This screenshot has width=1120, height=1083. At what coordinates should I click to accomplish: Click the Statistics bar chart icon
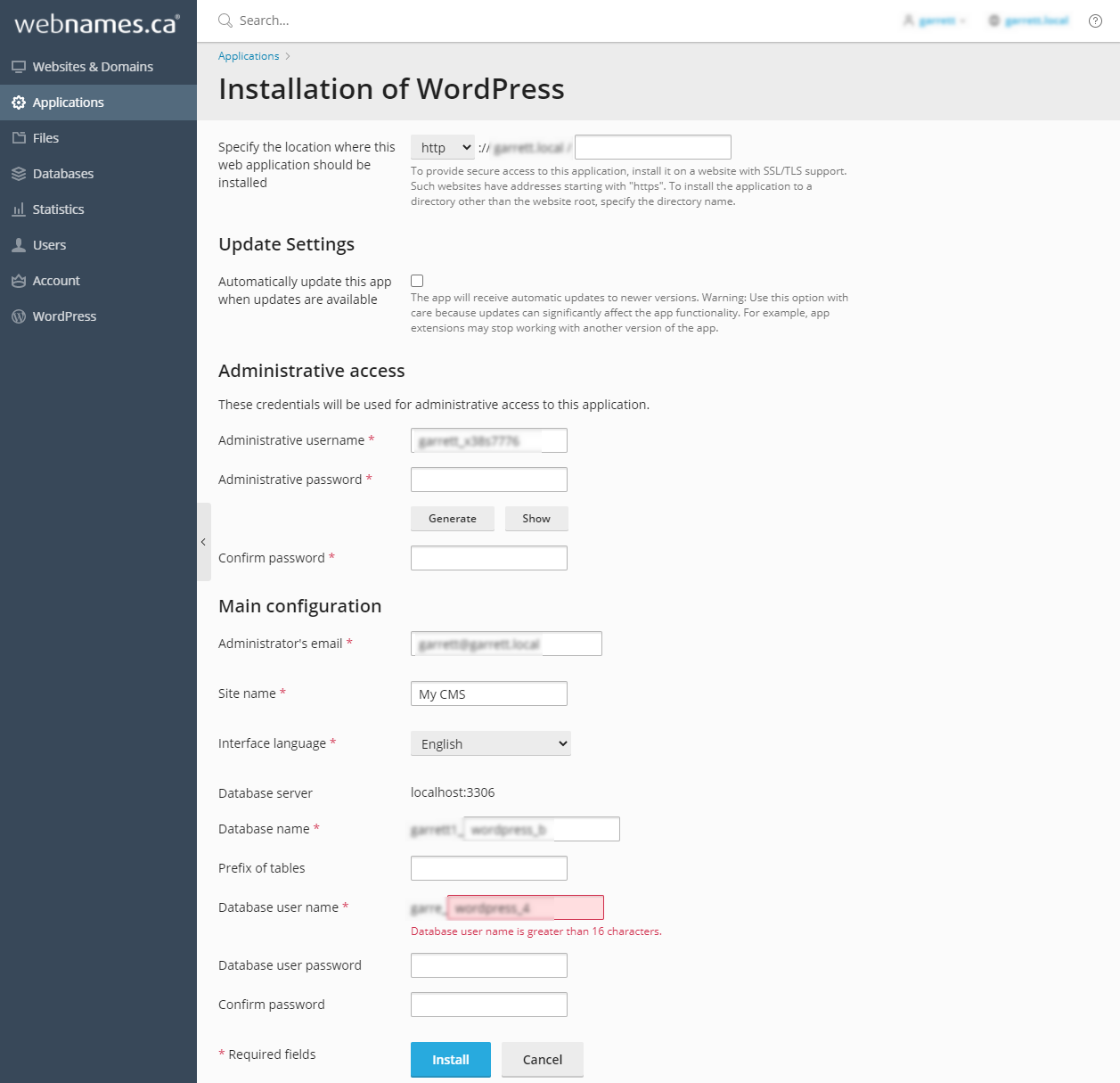click(x=19, y=209)
